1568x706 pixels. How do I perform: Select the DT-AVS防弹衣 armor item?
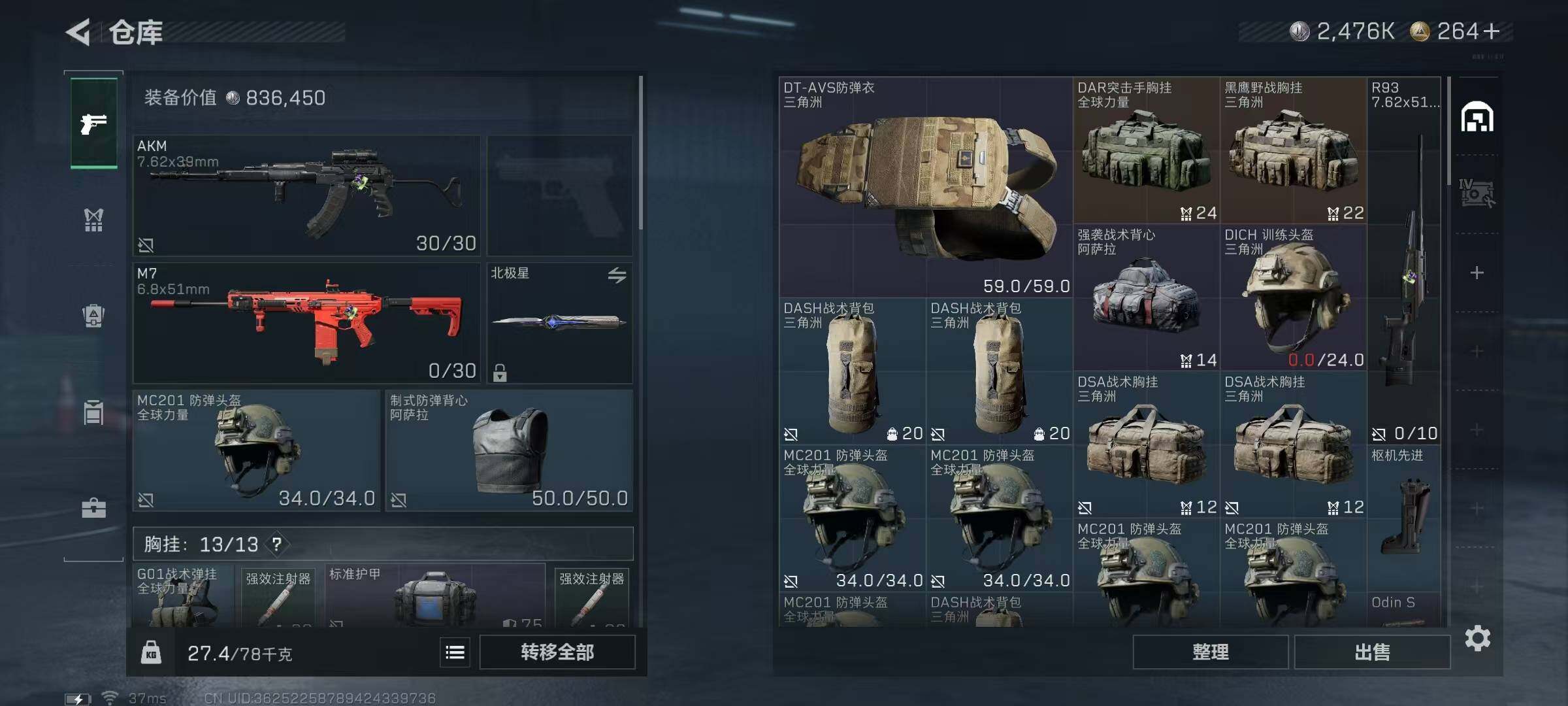pyautogui.click(x=926, y=187)
